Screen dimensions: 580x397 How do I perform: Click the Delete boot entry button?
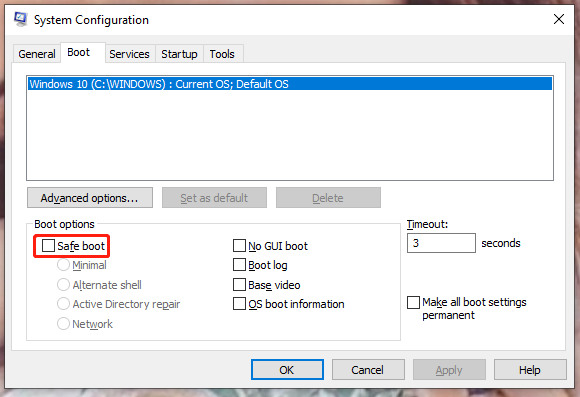(328, 198)
